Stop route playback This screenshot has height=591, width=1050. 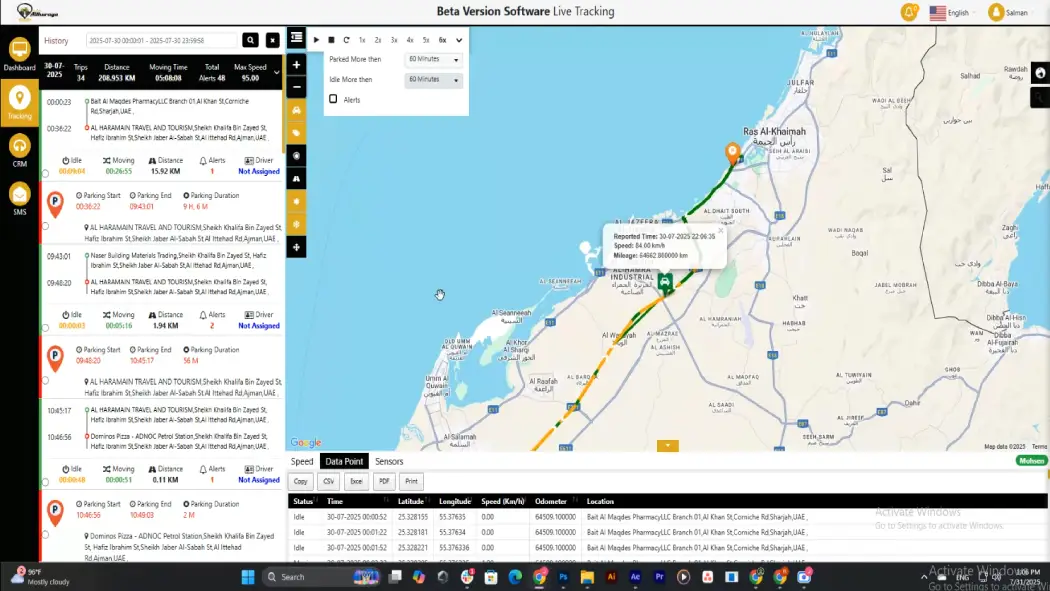tap(331, 40)
